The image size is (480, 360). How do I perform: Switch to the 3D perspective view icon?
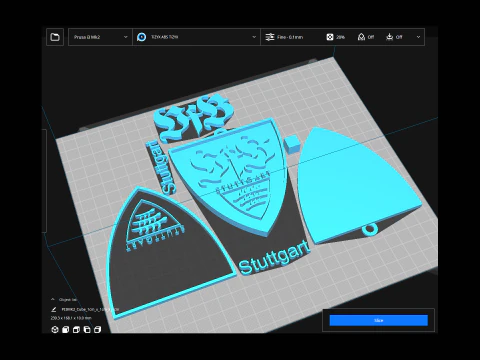click(55, 330)
